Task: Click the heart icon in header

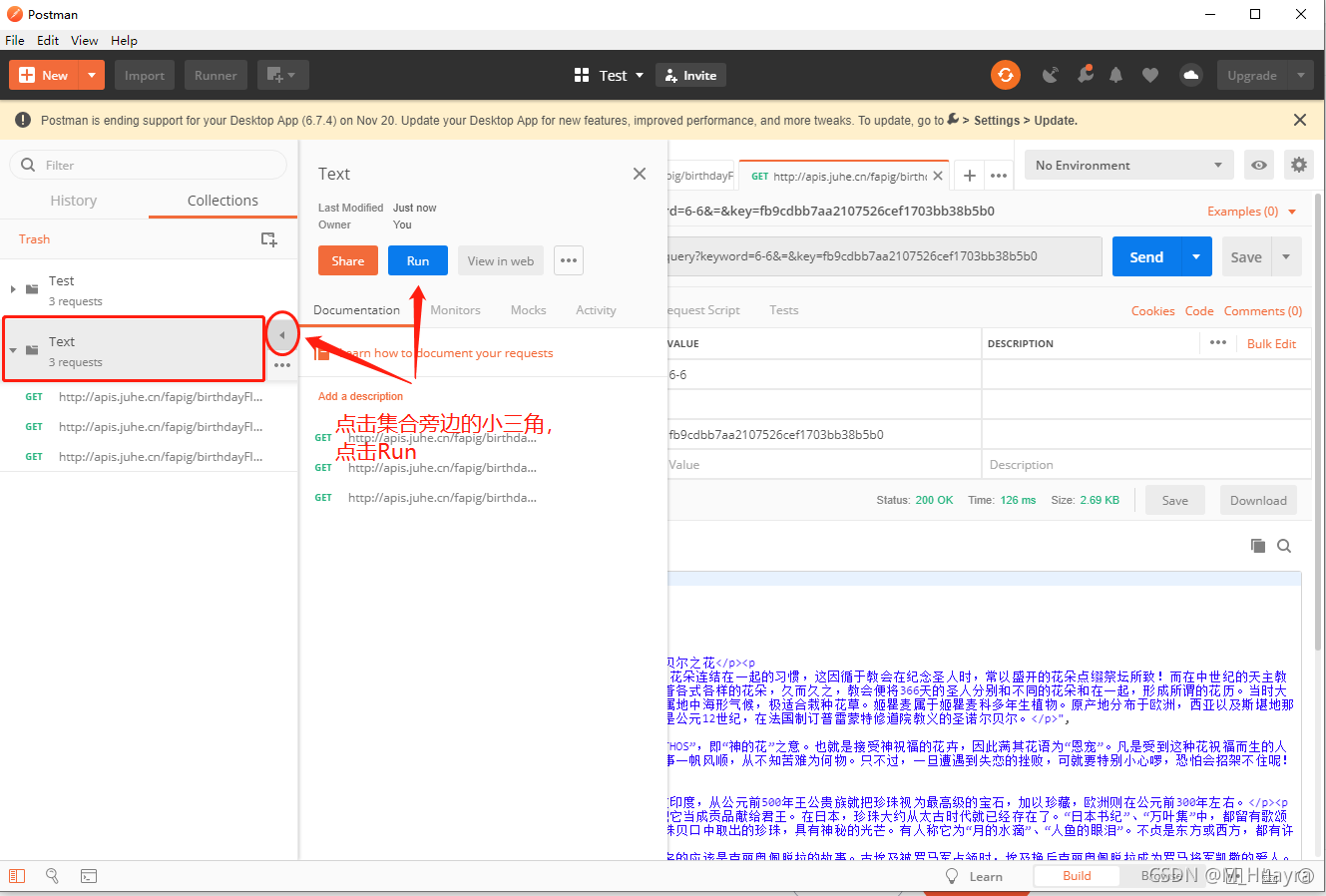Action: [1150, 75]
